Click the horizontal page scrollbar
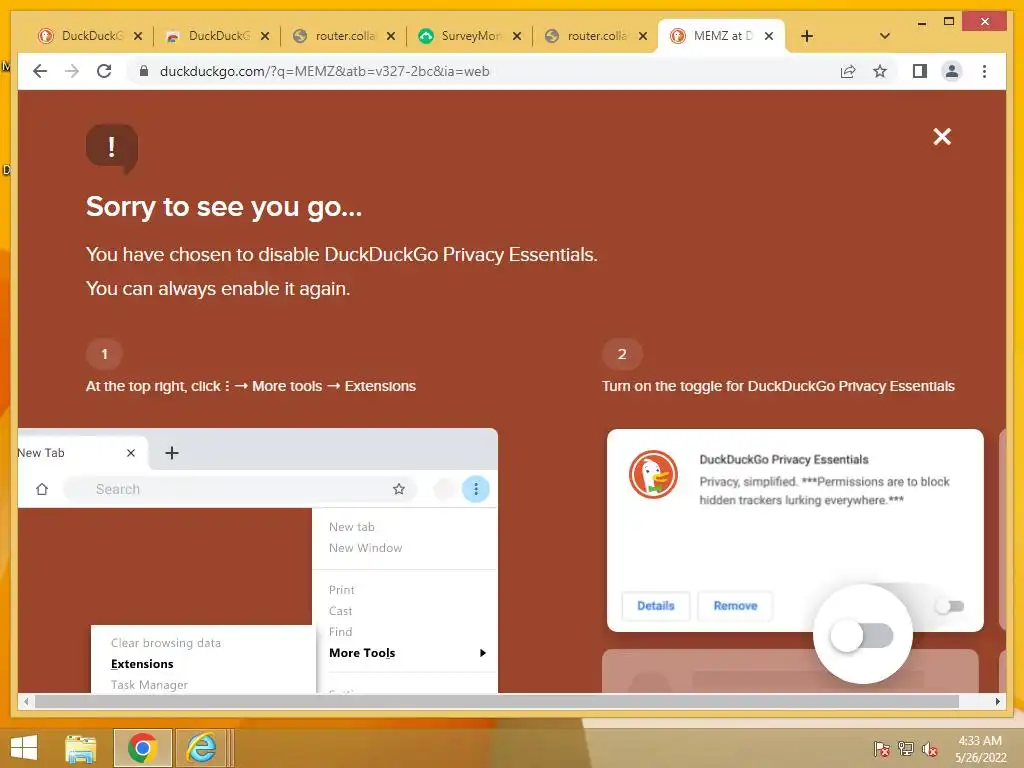 tap(496, 701)
